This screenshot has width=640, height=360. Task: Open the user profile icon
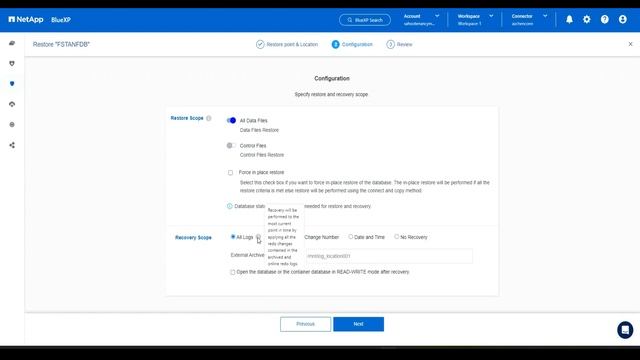622,20
